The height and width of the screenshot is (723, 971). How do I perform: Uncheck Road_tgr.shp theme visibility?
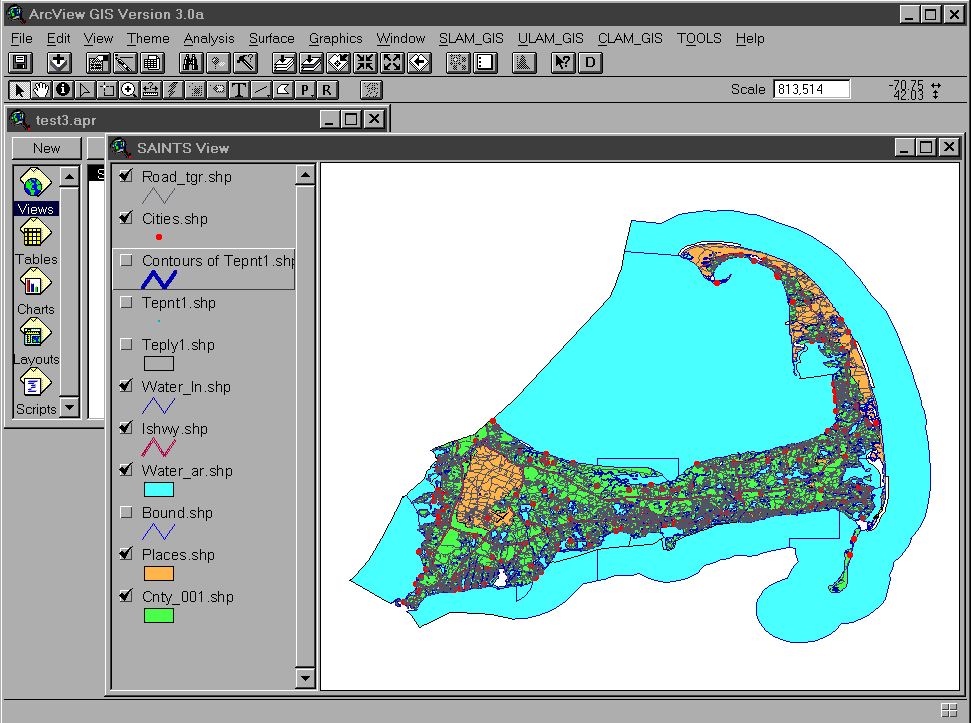tap(126, 176)
